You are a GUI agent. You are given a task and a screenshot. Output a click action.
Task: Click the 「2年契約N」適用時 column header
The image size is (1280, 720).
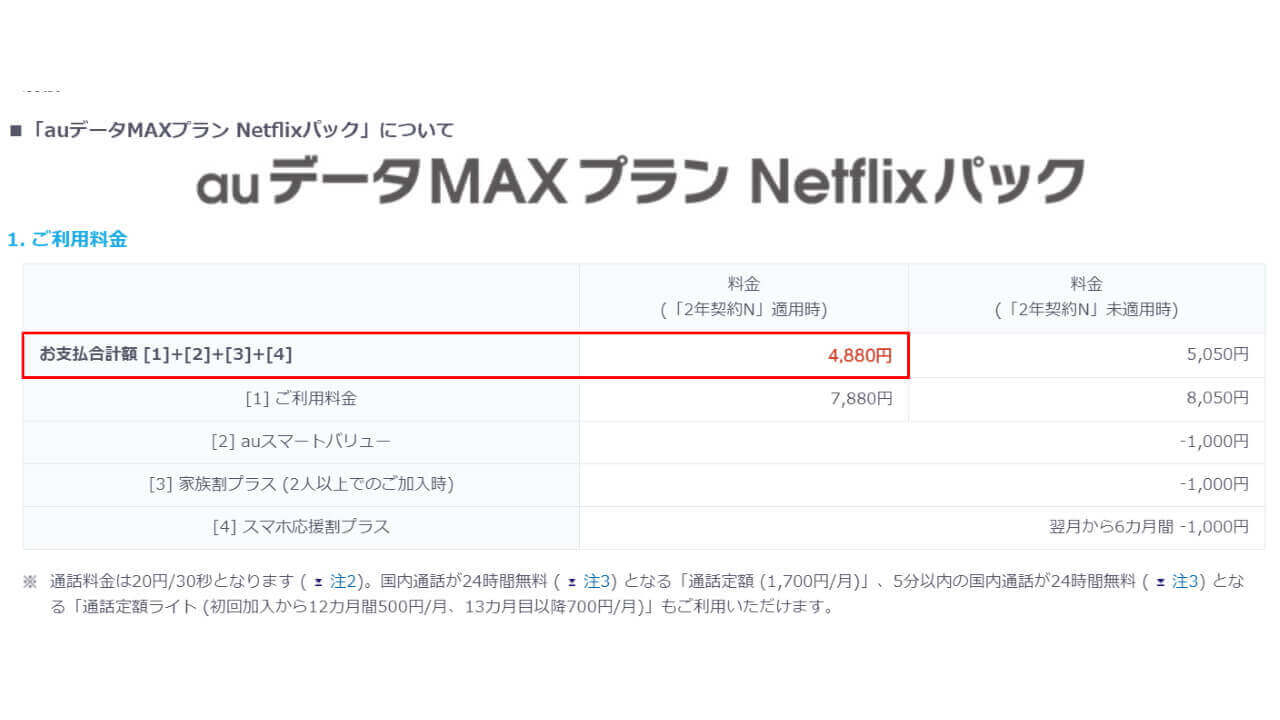(743, 298)
